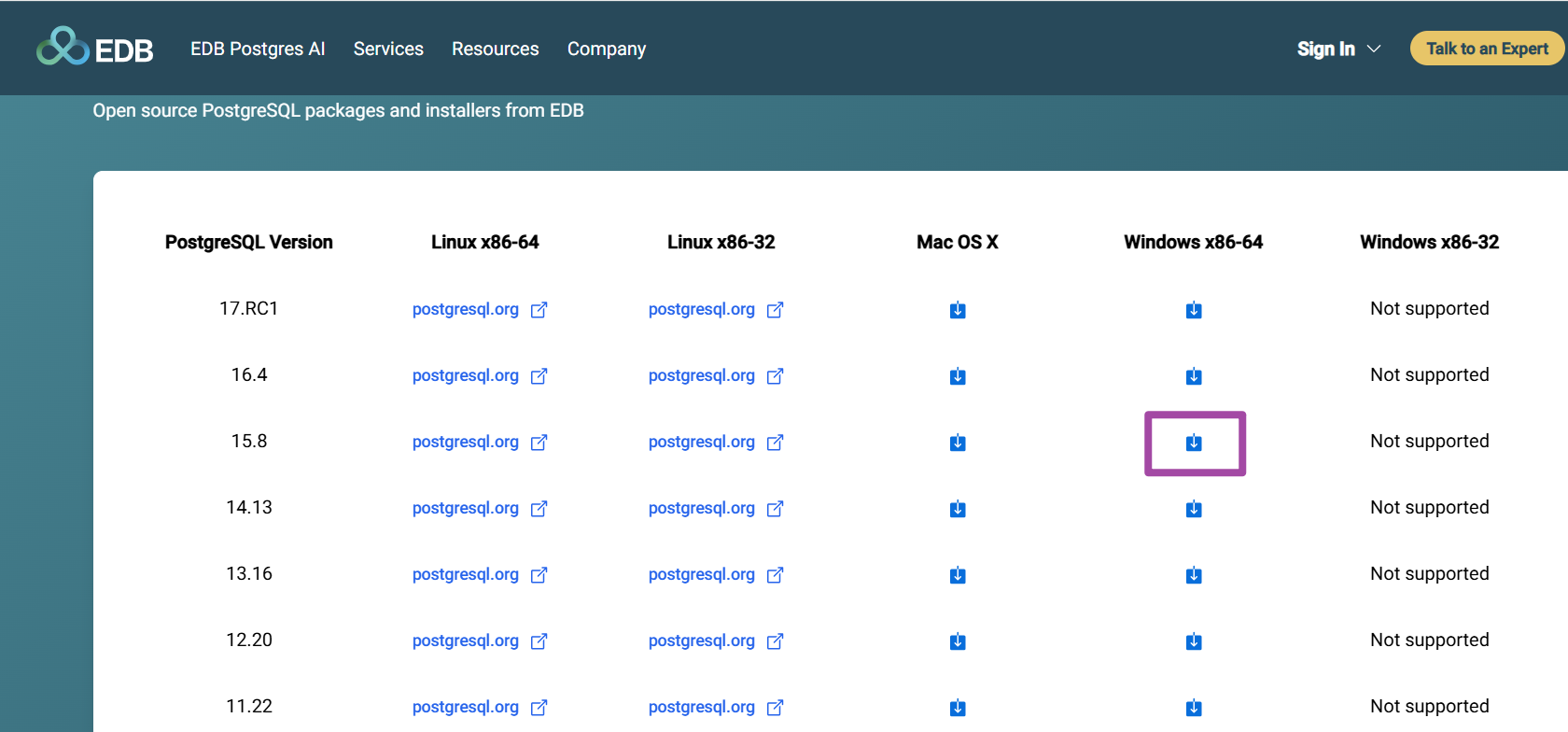Download PostgreSQL 17.RC1 Windows x86-64 installer

[x=1194, y=310]
